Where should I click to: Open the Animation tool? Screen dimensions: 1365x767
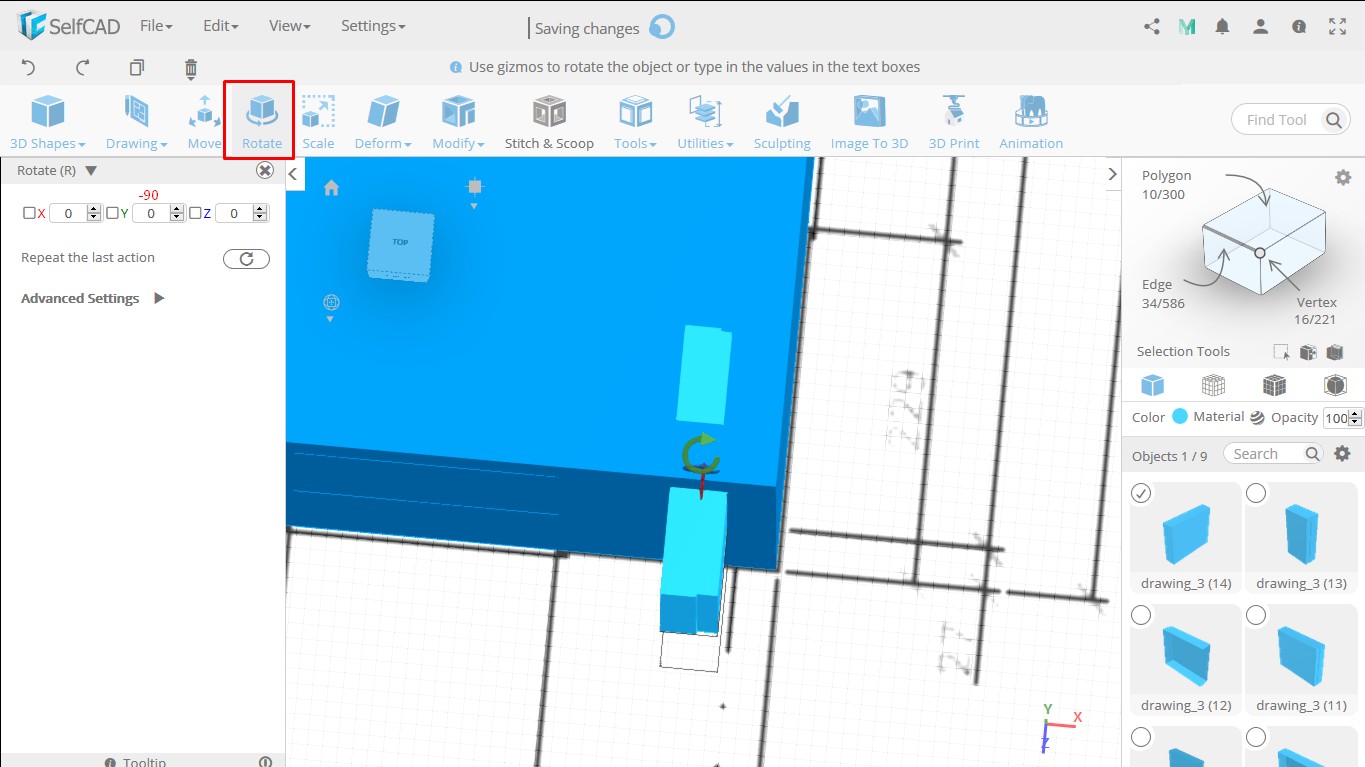1031,122
